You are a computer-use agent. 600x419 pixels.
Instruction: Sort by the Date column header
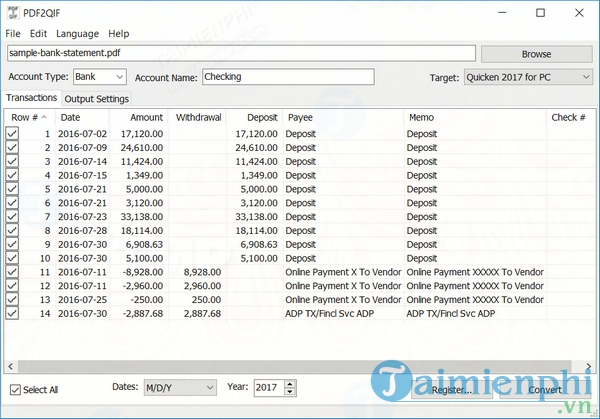[82, 117]
